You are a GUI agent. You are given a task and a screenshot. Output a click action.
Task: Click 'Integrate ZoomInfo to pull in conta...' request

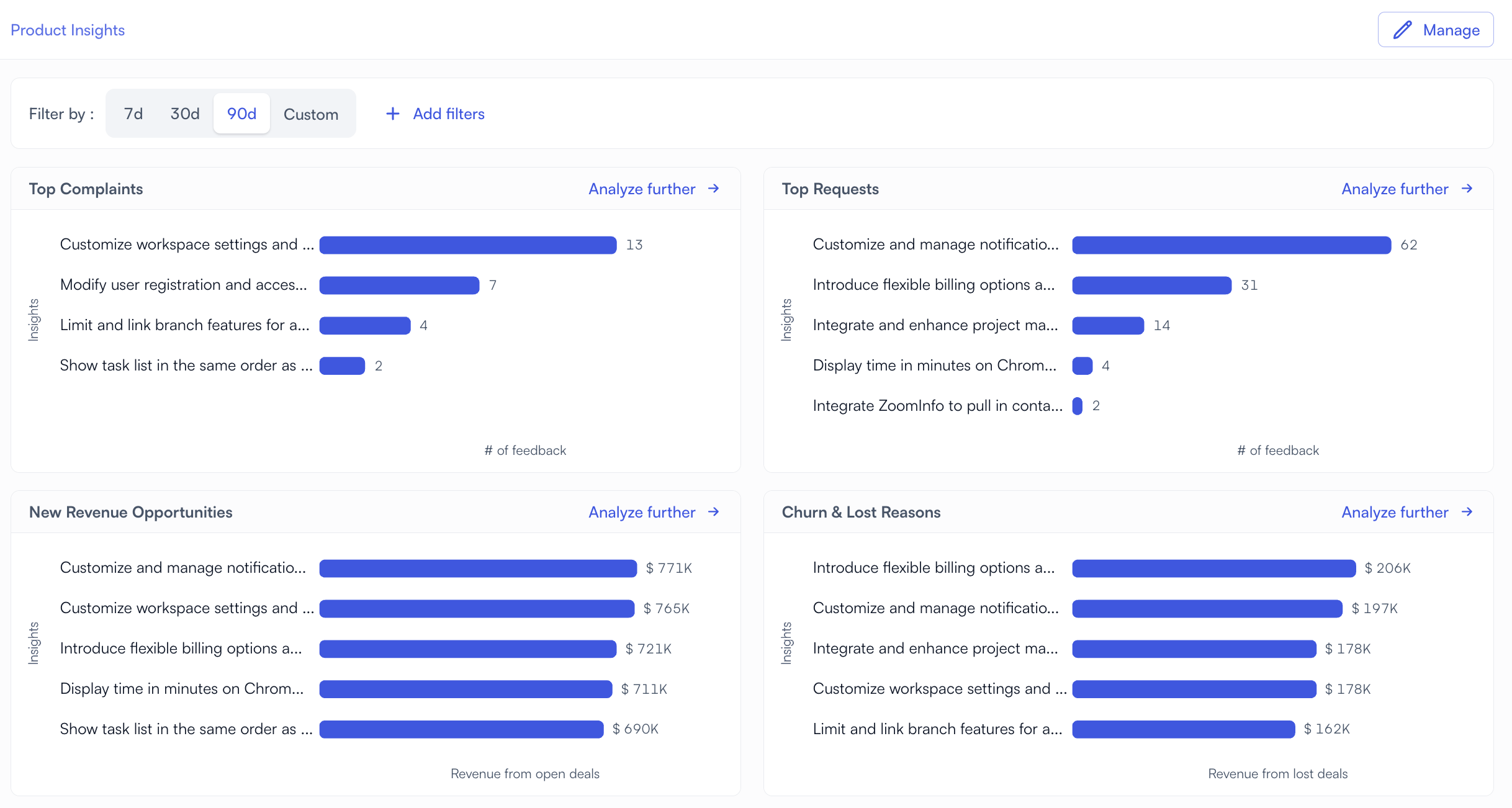pyautogui.click(x=938, y=405)
